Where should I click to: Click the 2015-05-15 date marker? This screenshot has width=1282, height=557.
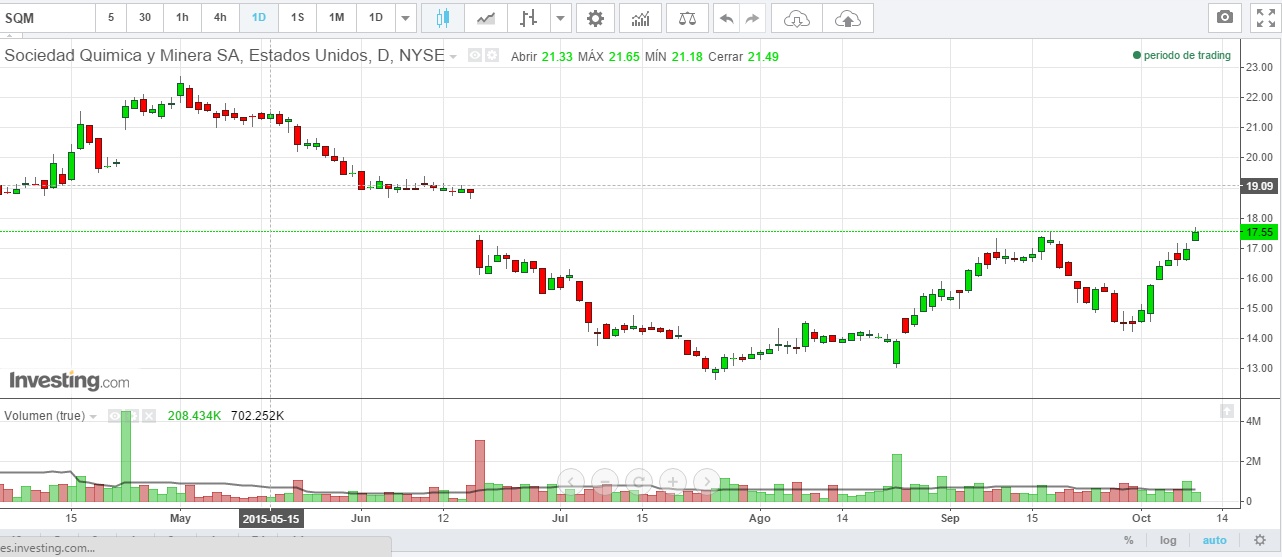tap(272, 519)
